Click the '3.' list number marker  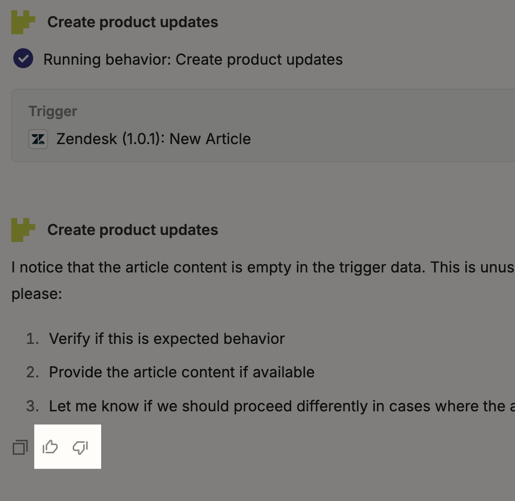pyautogui.click(x=32, y=406)
